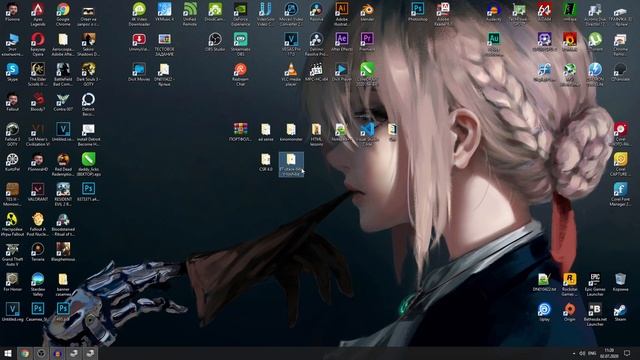Launch Dark Souls 3 GOTY shortcut
This screenshot has height=360, width=640.
[x=88, y=74]
